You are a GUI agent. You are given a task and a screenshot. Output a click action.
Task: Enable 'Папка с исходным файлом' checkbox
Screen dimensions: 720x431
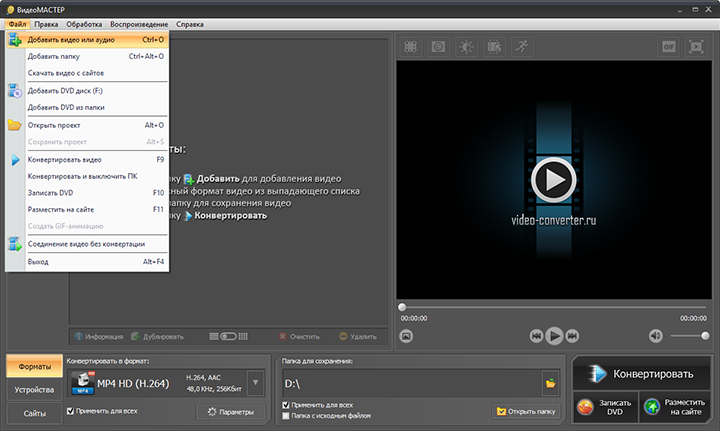coord(286,415)
